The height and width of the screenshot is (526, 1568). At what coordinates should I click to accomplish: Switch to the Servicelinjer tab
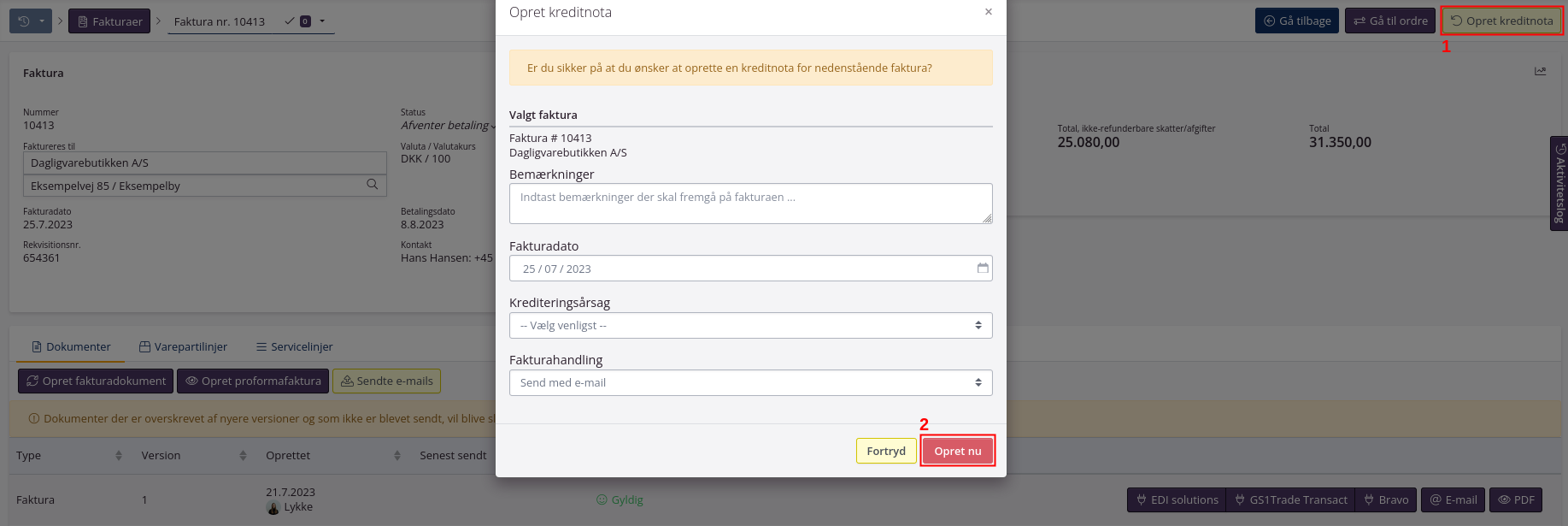[294, 347]
